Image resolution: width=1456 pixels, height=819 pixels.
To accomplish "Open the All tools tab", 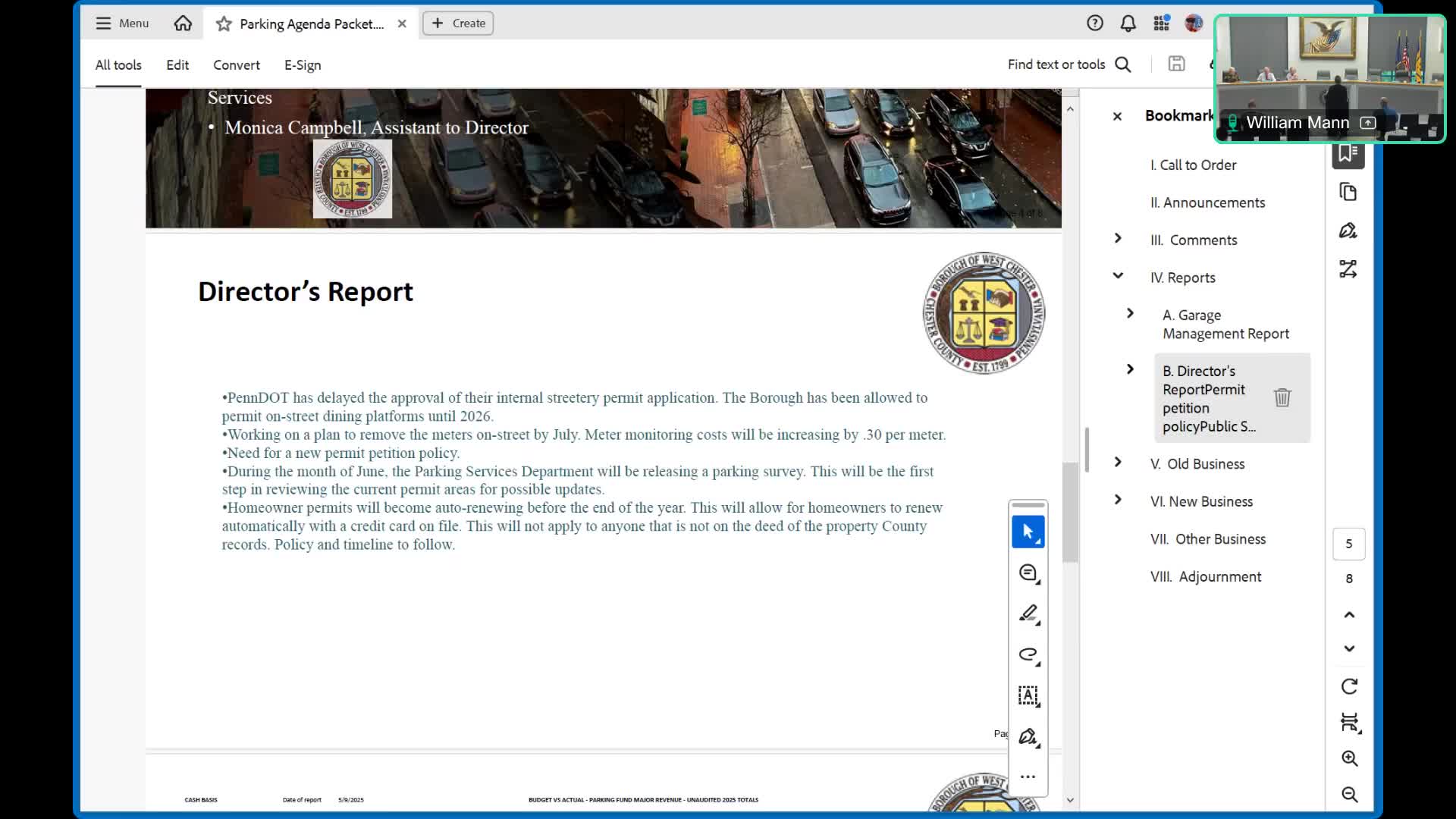I will click(118, 65).
